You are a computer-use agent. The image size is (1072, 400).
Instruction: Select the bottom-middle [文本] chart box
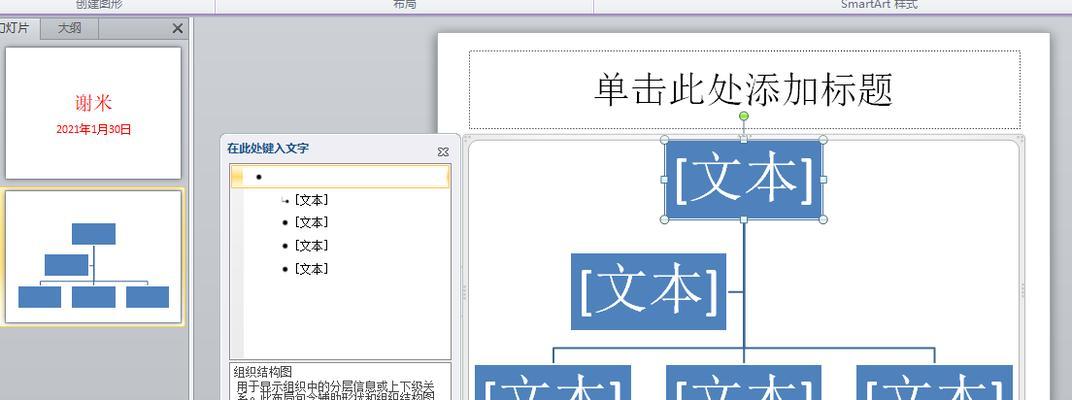(743, 382)
